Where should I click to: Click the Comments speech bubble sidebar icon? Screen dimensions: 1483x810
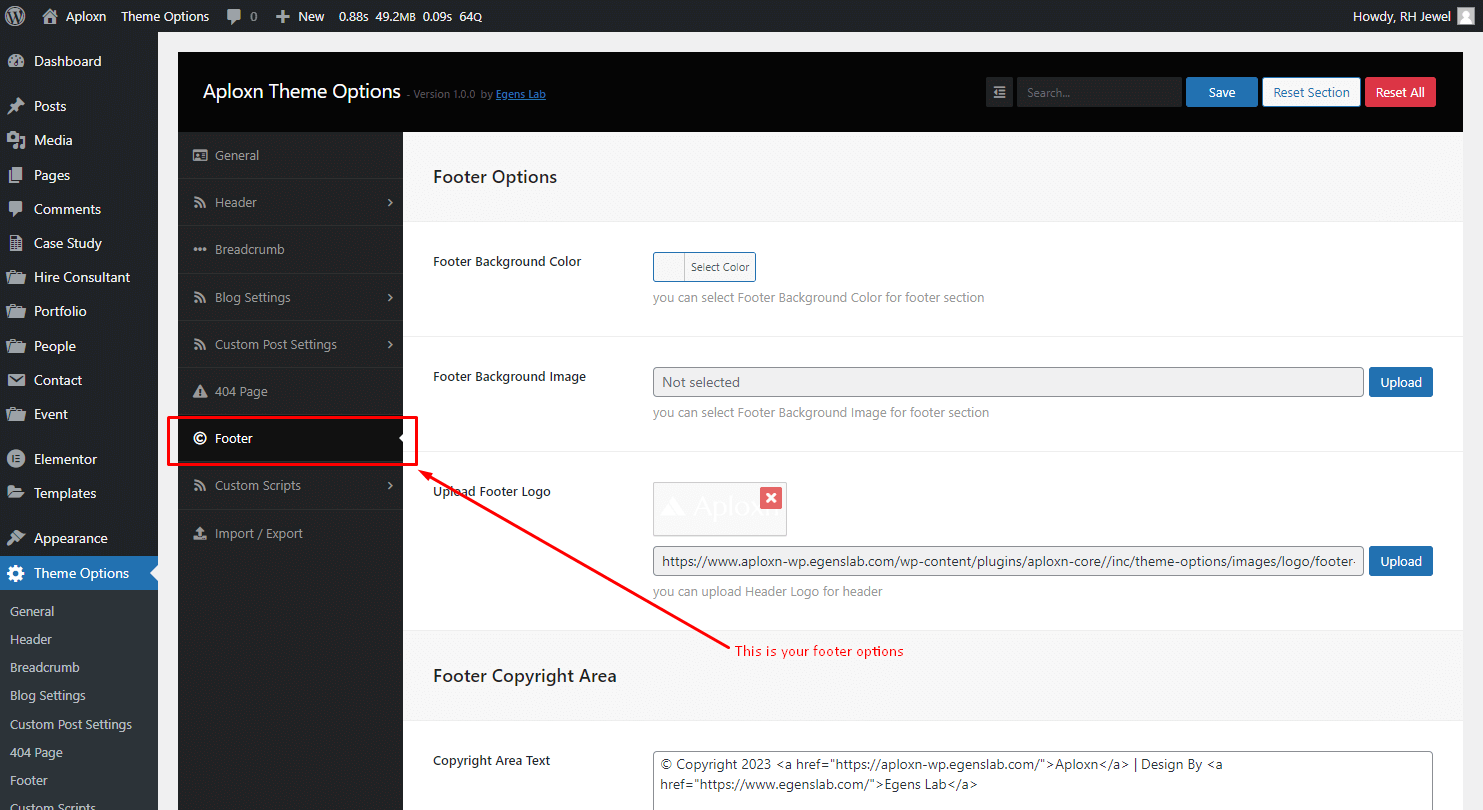click(x=16, y=209)
